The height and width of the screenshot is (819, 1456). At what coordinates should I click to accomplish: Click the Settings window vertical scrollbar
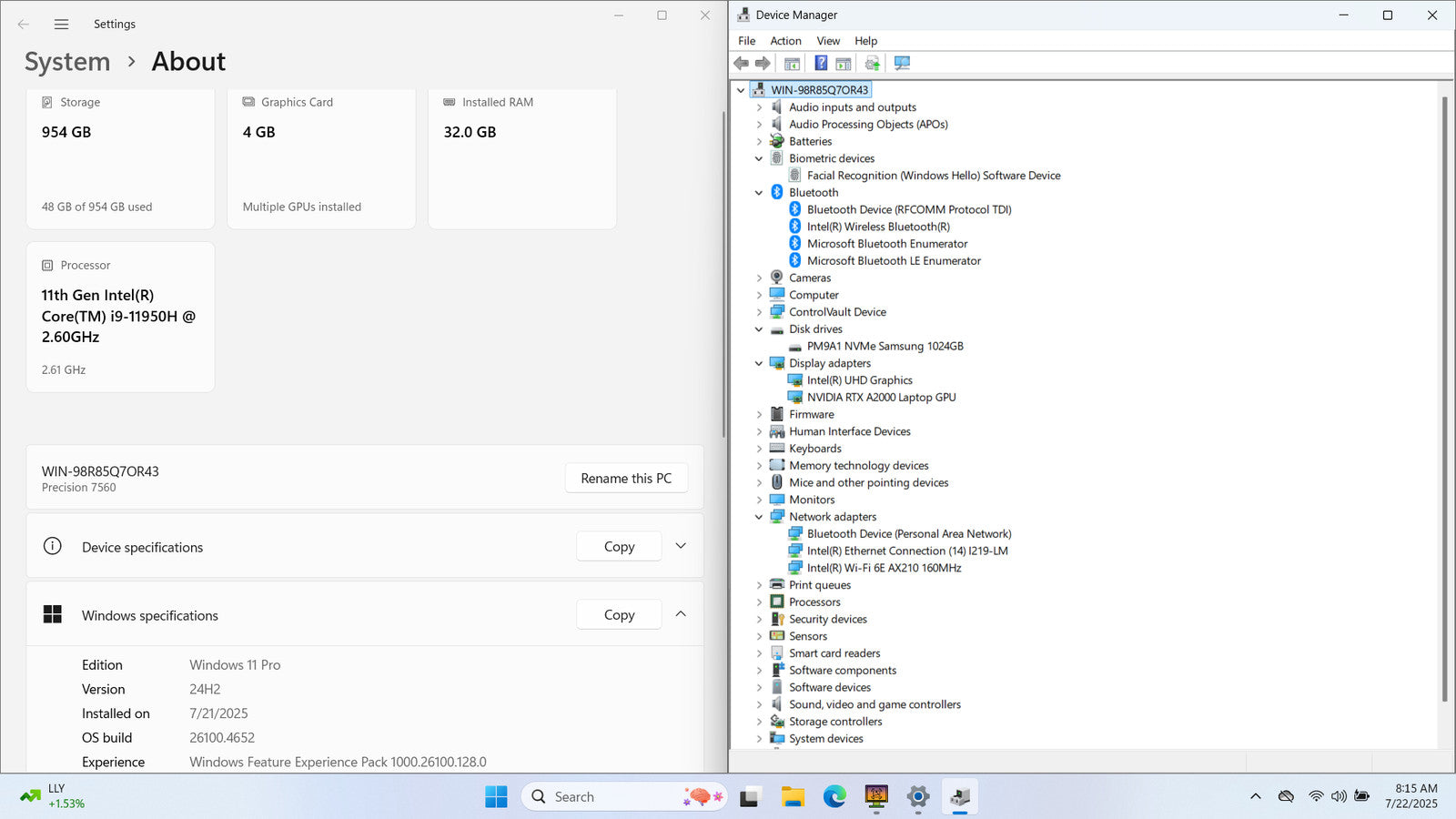click(723, 273)
